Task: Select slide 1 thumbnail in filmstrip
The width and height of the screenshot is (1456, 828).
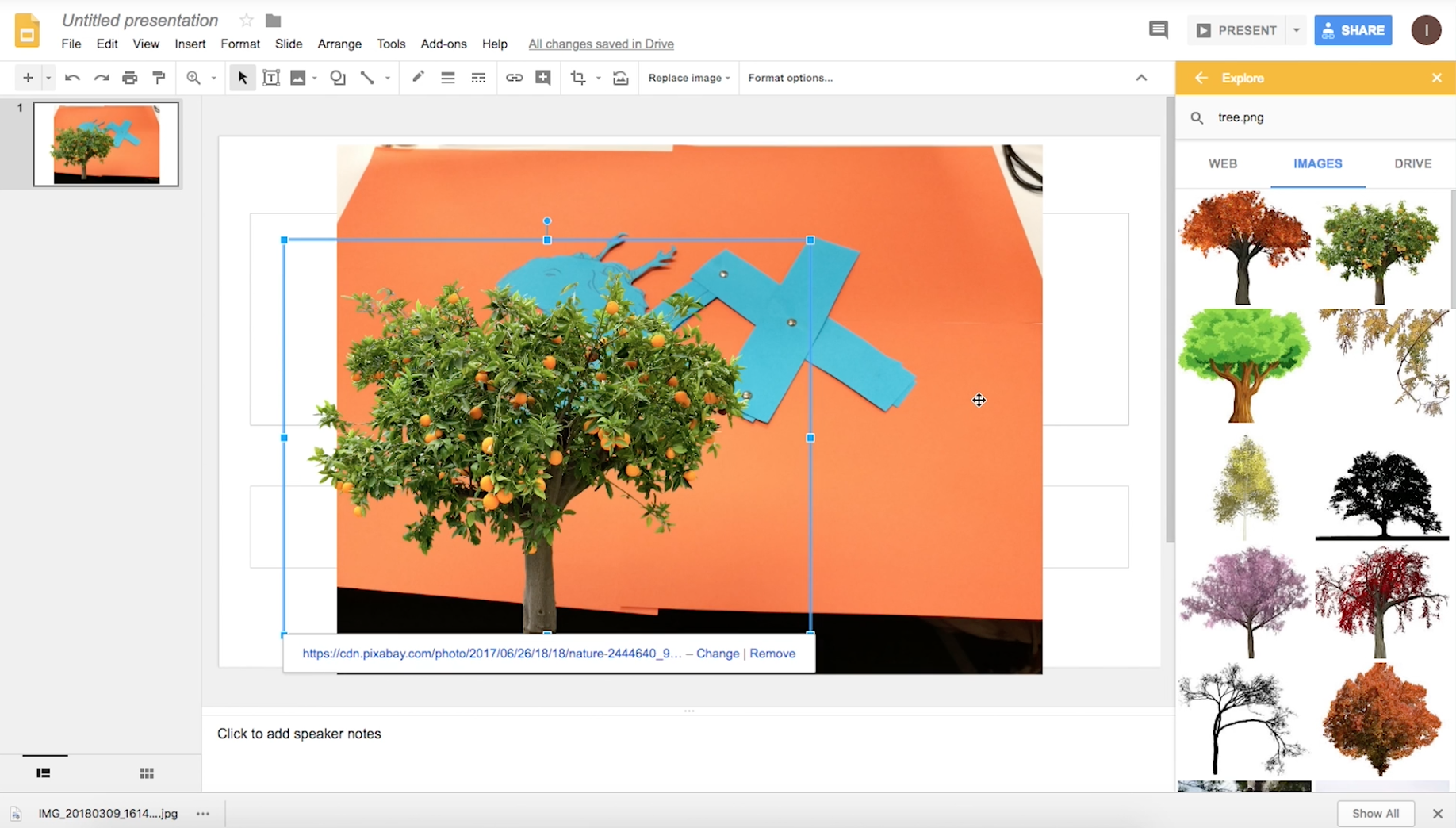Action: click(106, 144)
